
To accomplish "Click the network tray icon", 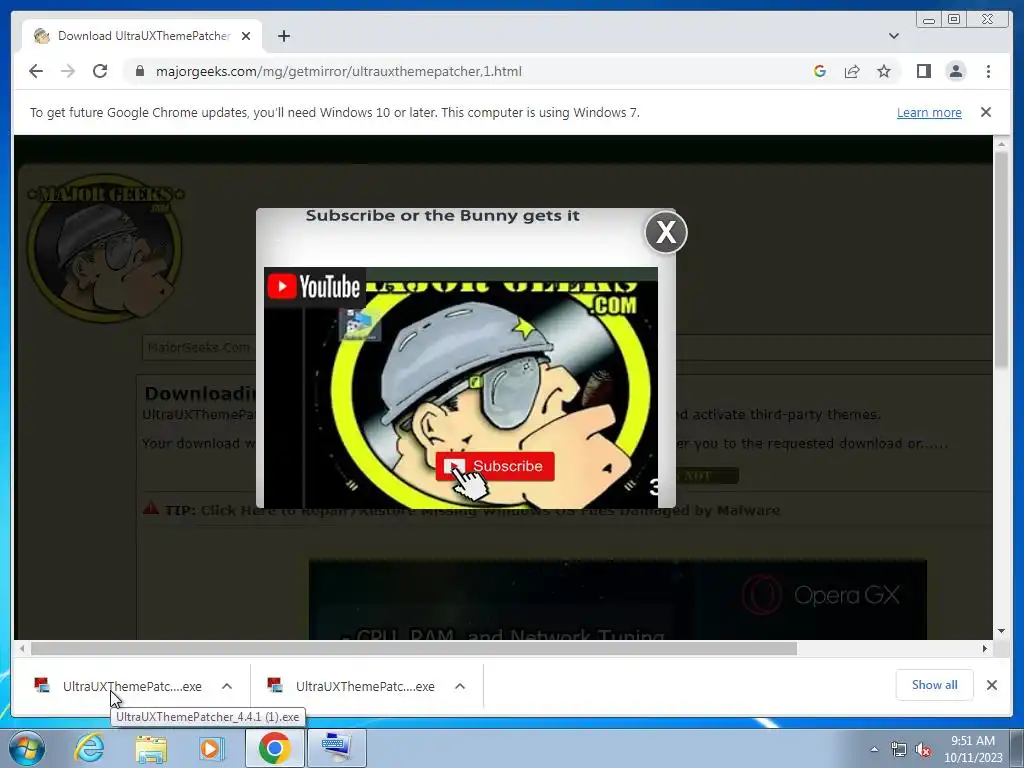I will click(899, 750).
